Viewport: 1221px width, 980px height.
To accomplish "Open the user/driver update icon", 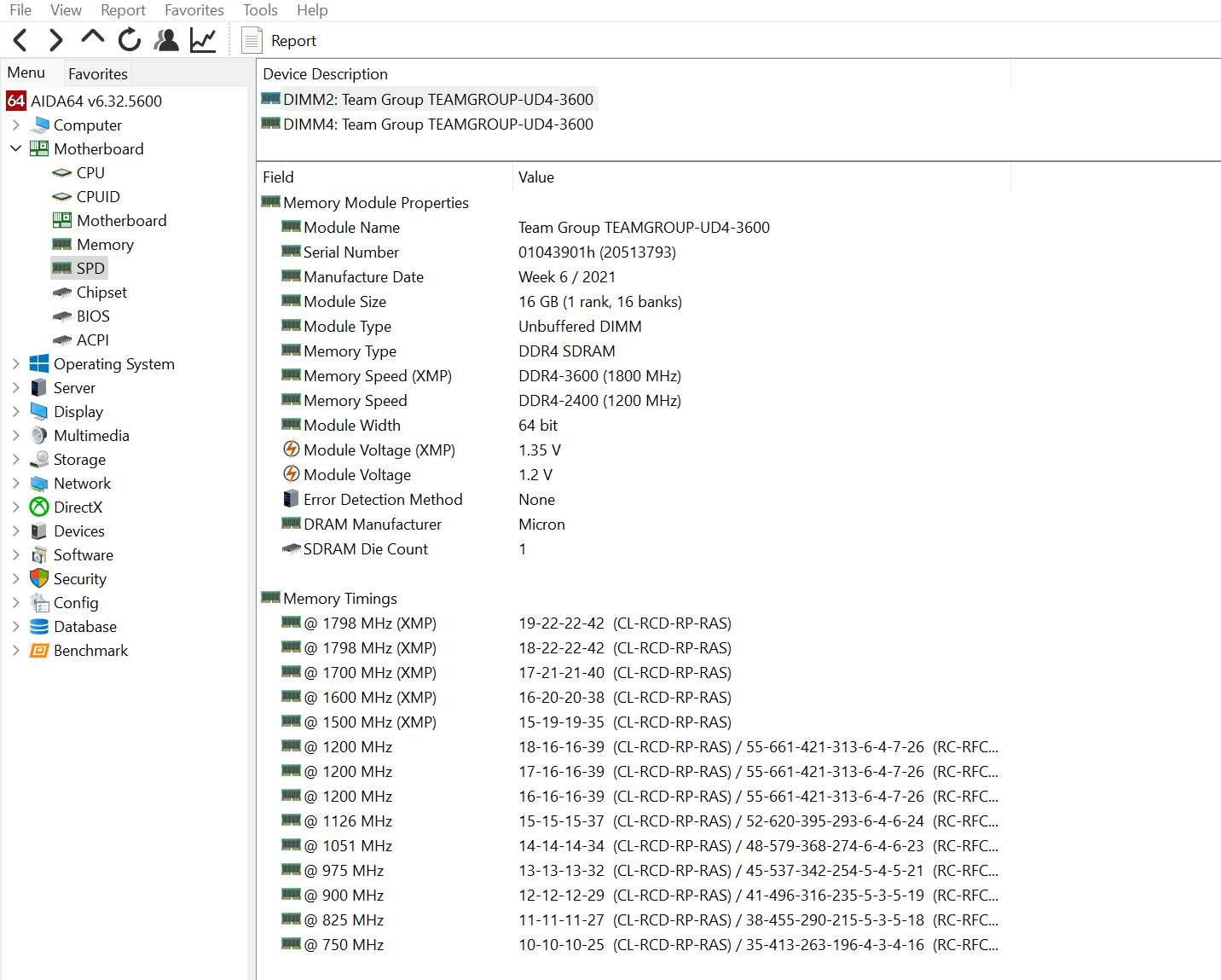I will (x=166, y=40).
